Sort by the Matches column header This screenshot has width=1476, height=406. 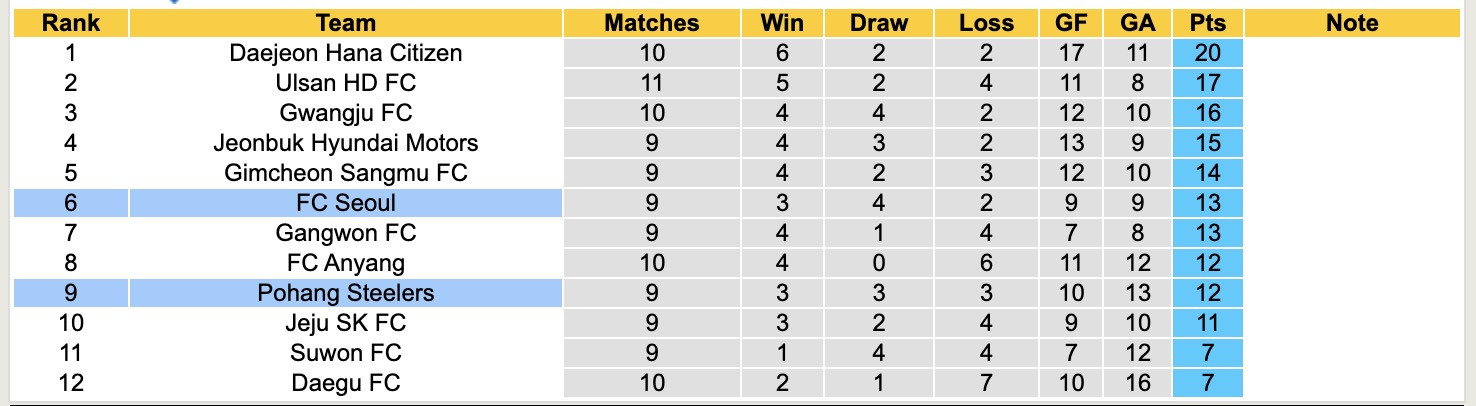[651, 23]
